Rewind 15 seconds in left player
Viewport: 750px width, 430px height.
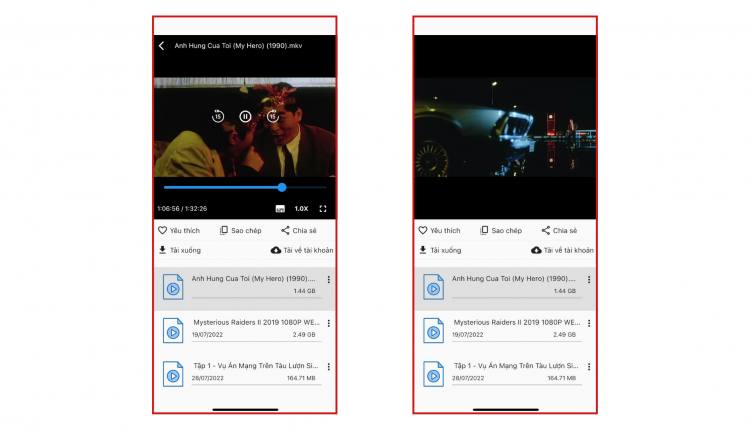218,116
